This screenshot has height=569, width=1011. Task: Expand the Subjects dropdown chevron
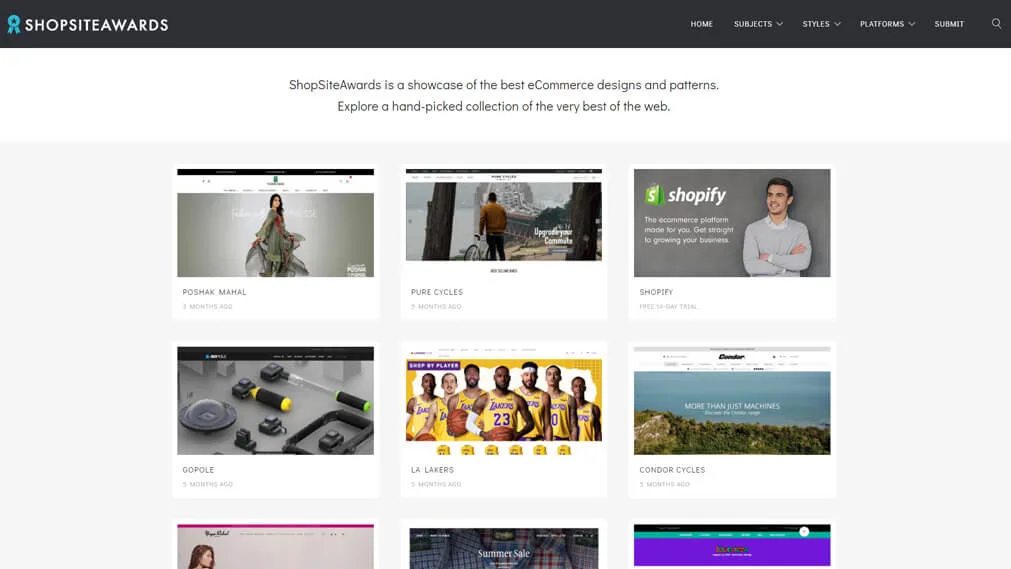[780, 24]
